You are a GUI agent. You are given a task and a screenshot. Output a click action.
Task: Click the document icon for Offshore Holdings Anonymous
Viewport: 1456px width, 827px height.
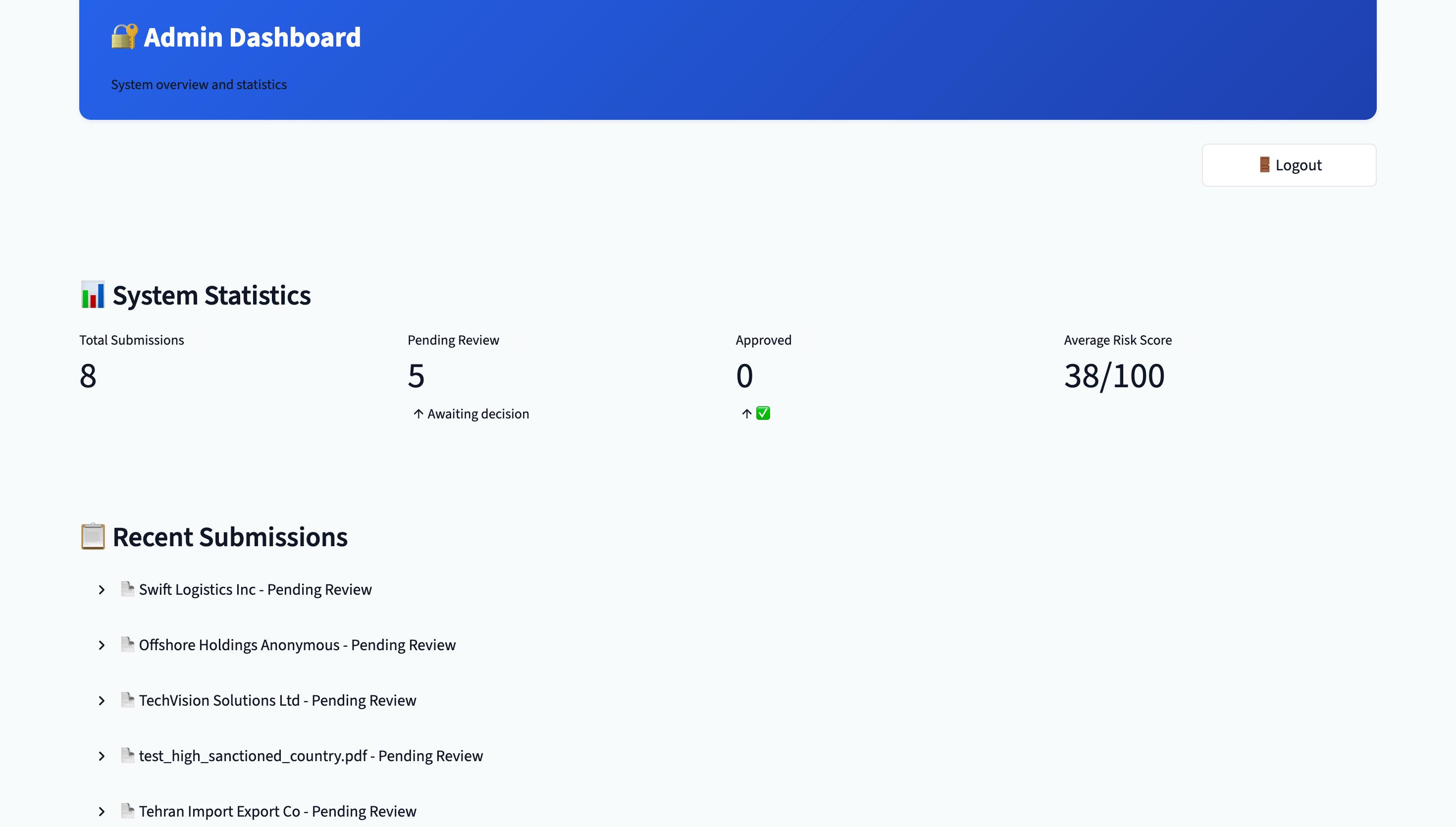click(x=127, y=645)
